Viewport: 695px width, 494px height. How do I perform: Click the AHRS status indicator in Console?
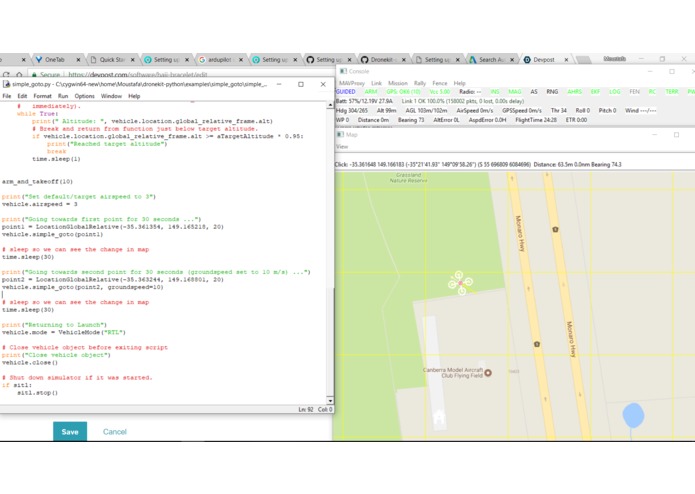pyautogui.click(x=574, y=92)
